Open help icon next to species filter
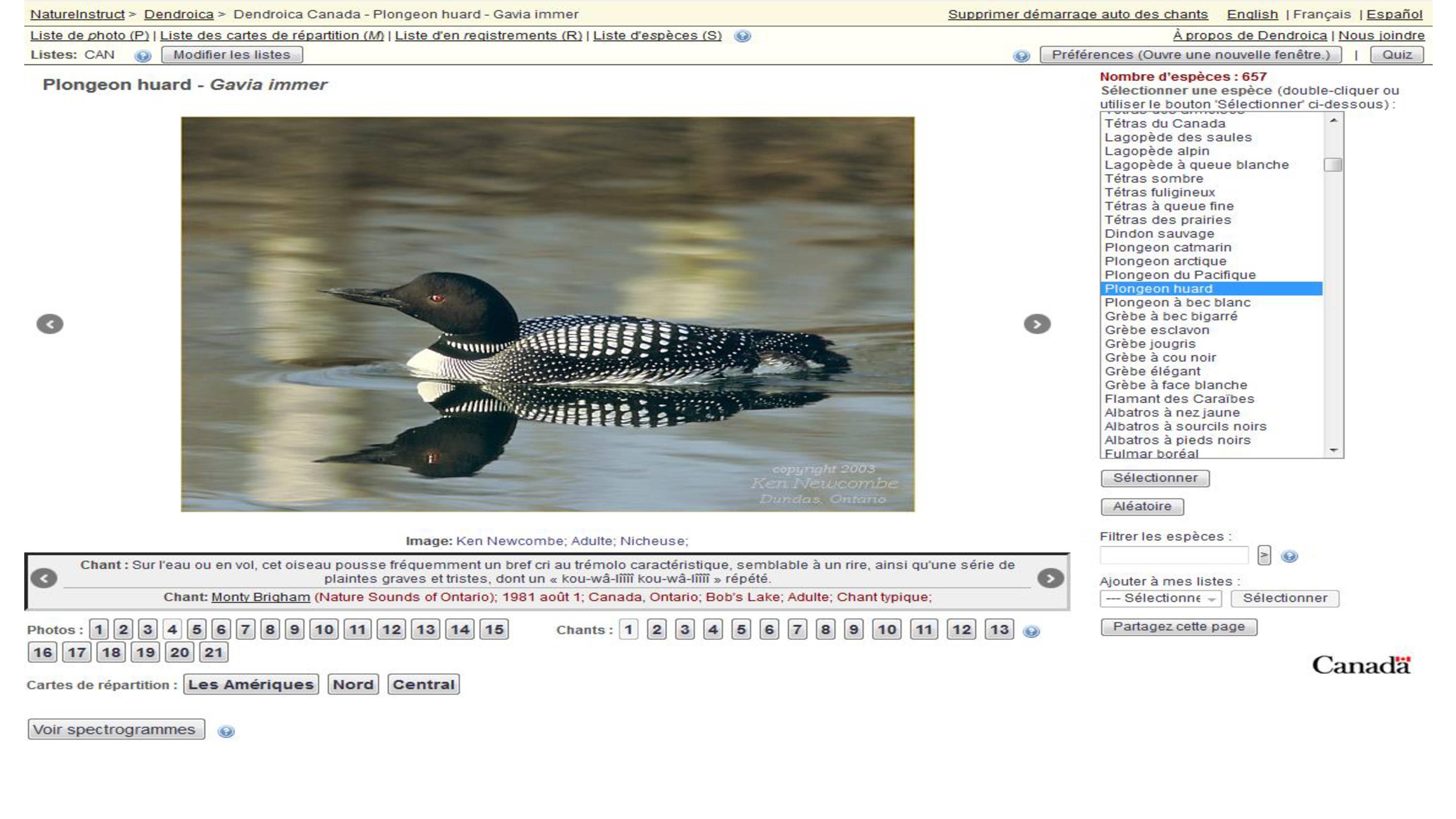This screenshot has width=1456, height=819. (1289, 556)
